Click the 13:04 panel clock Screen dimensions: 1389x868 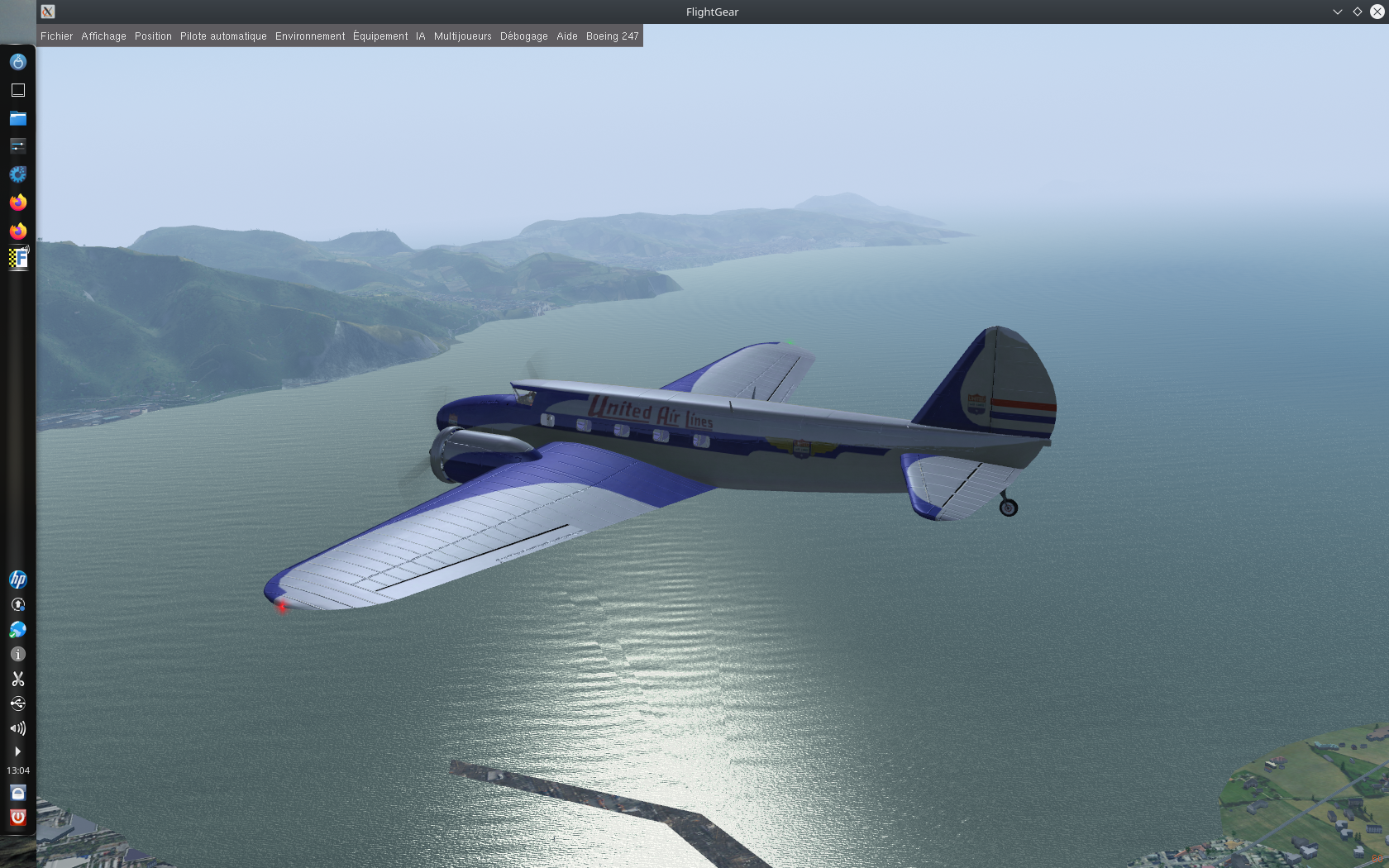coord(17,770)
